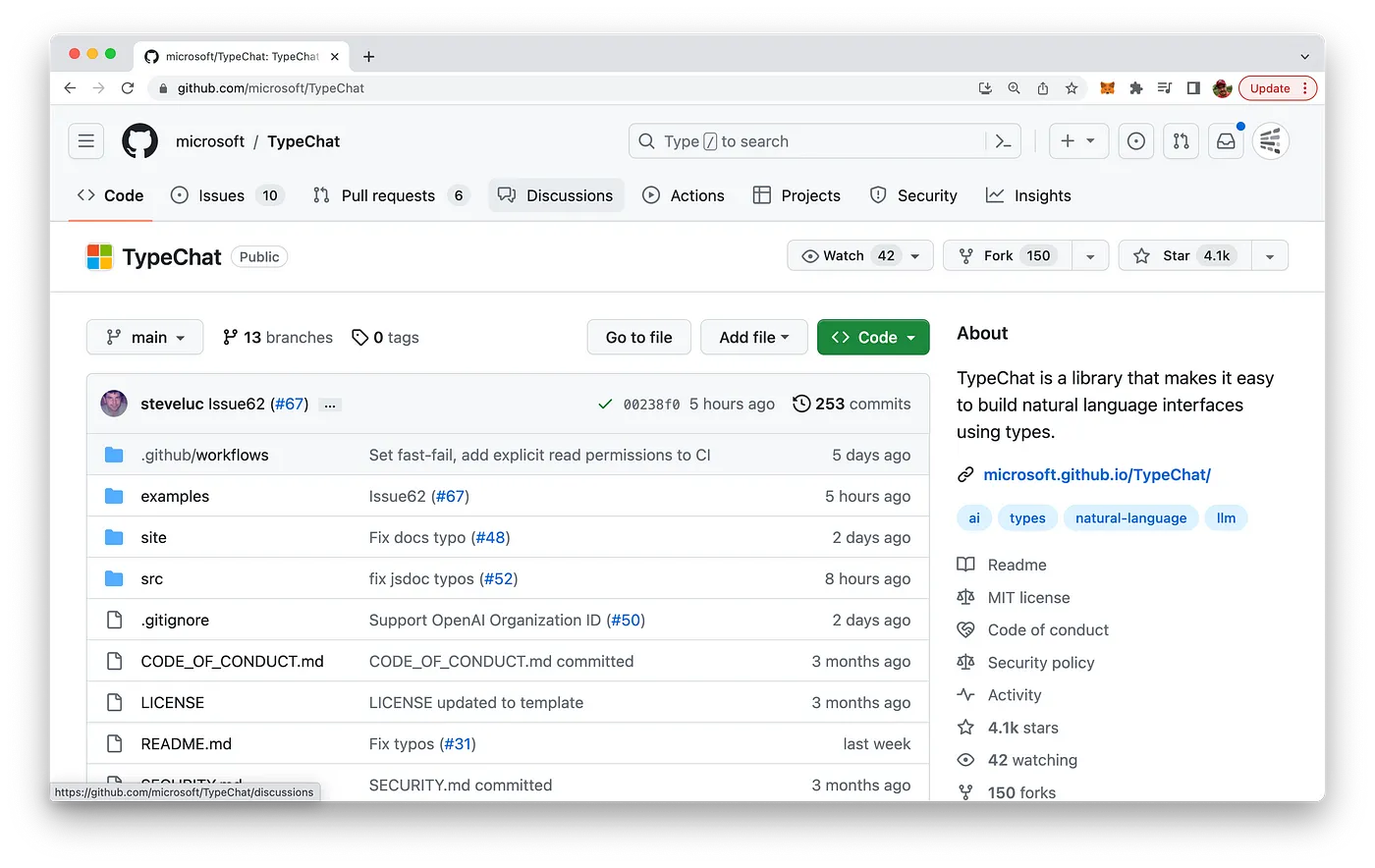This screenshot has width=1375, height=868.
Task: Click the site lock icon in address bar
Action: coord(163,88)
